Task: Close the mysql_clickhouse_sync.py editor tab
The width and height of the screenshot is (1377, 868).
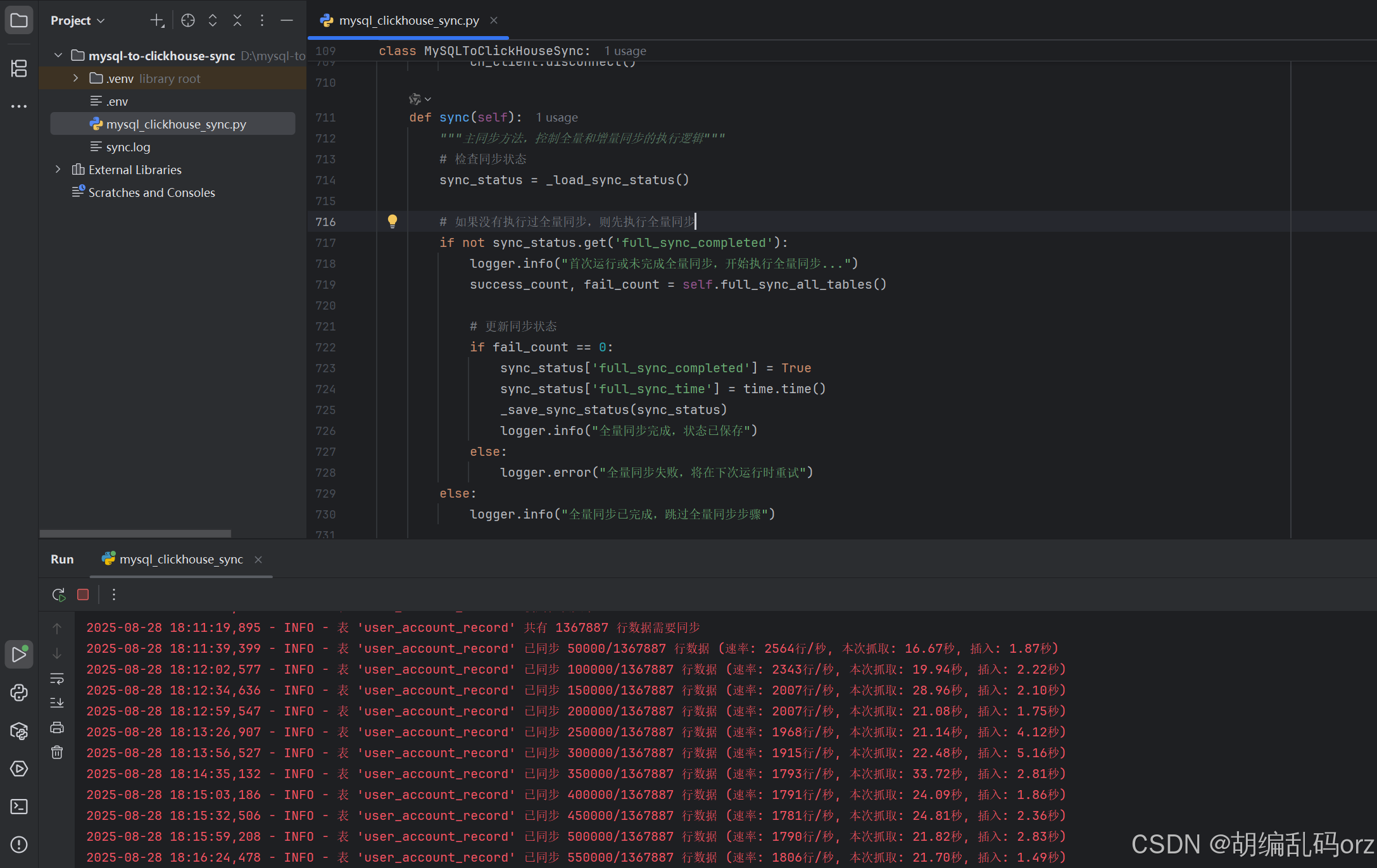Action: coord(494,20)
